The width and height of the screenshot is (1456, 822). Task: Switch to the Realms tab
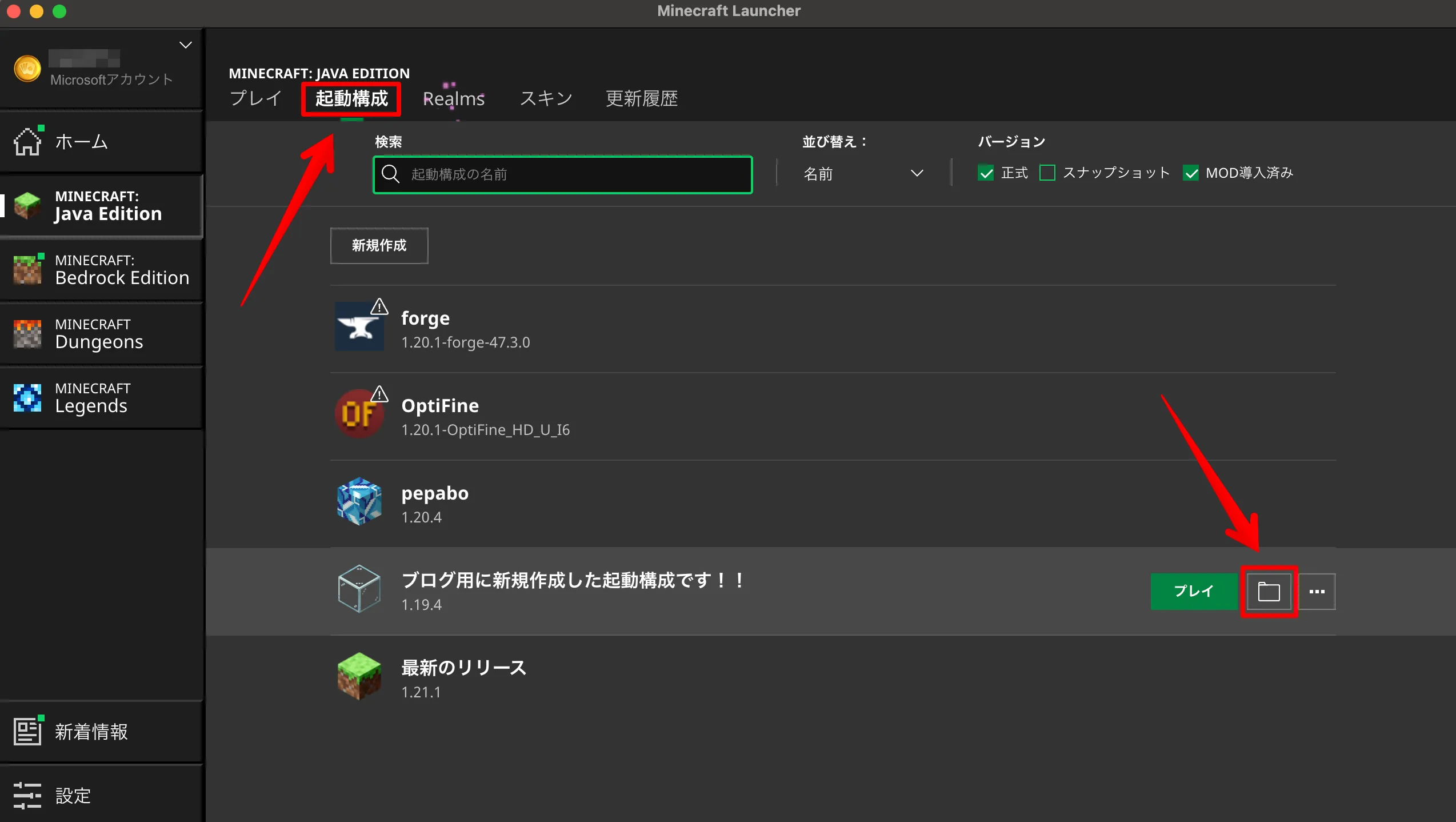pyautogui.click(x=454, y=99)
